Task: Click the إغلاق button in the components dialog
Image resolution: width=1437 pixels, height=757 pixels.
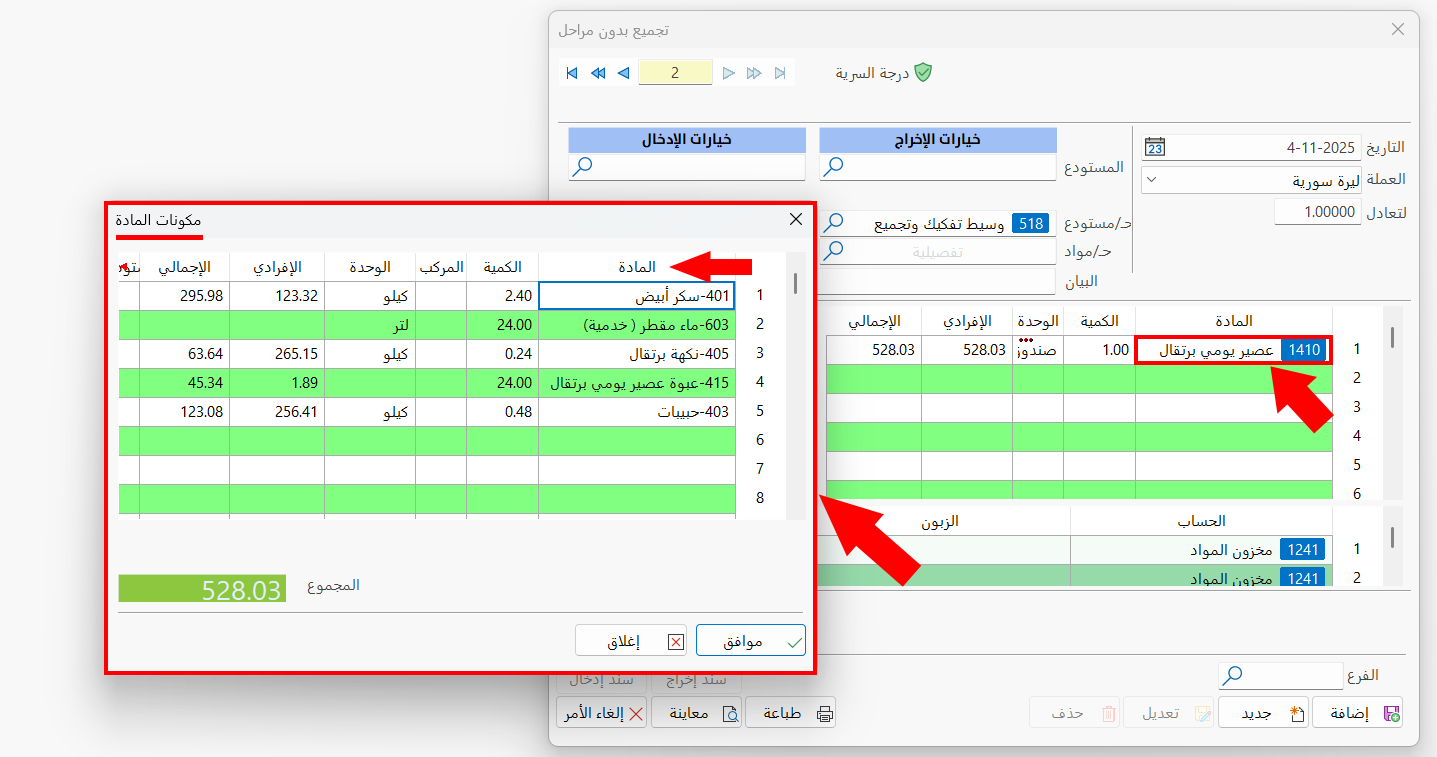Action: tap(631, 641)
